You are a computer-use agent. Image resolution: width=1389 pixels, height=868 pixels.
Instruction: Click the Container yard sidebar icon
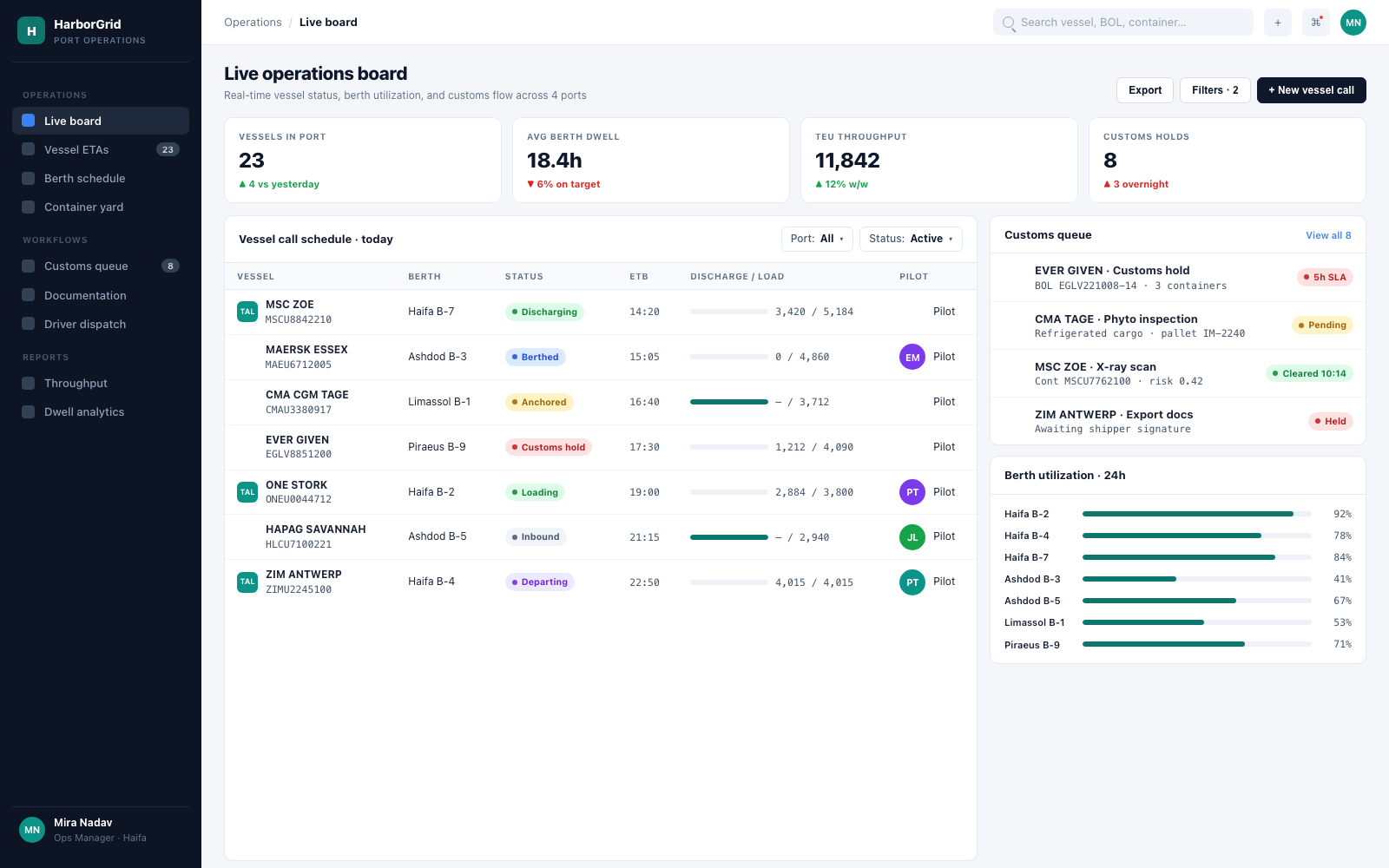[x=28, y=207]
